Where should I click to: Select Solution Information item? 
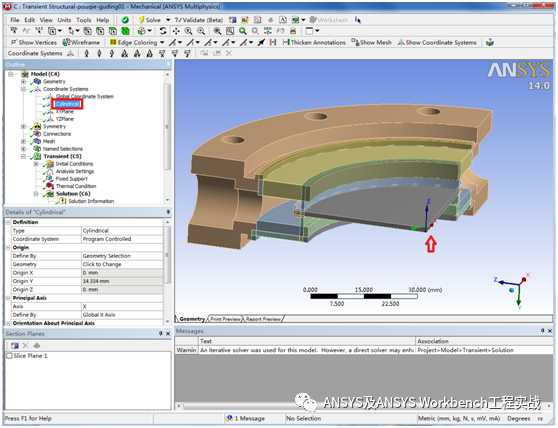point(91,201)
